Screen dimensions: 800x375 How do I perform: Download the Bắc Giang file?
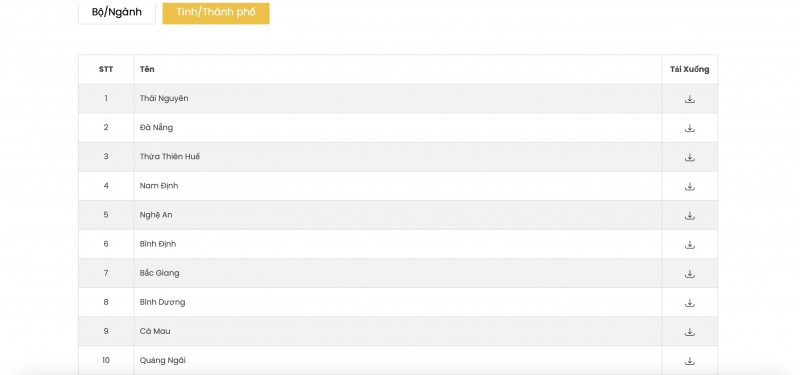tap(689, 273)
